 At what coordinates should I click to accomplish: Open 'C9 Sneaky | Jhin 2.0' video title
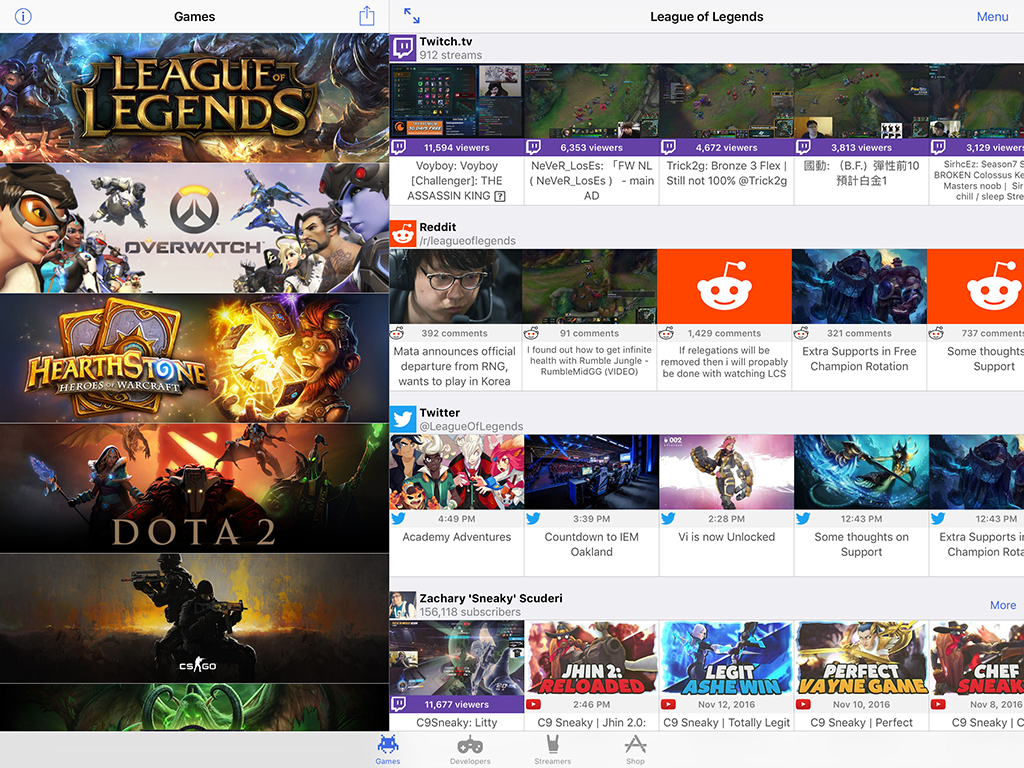(x=592, y=722)
